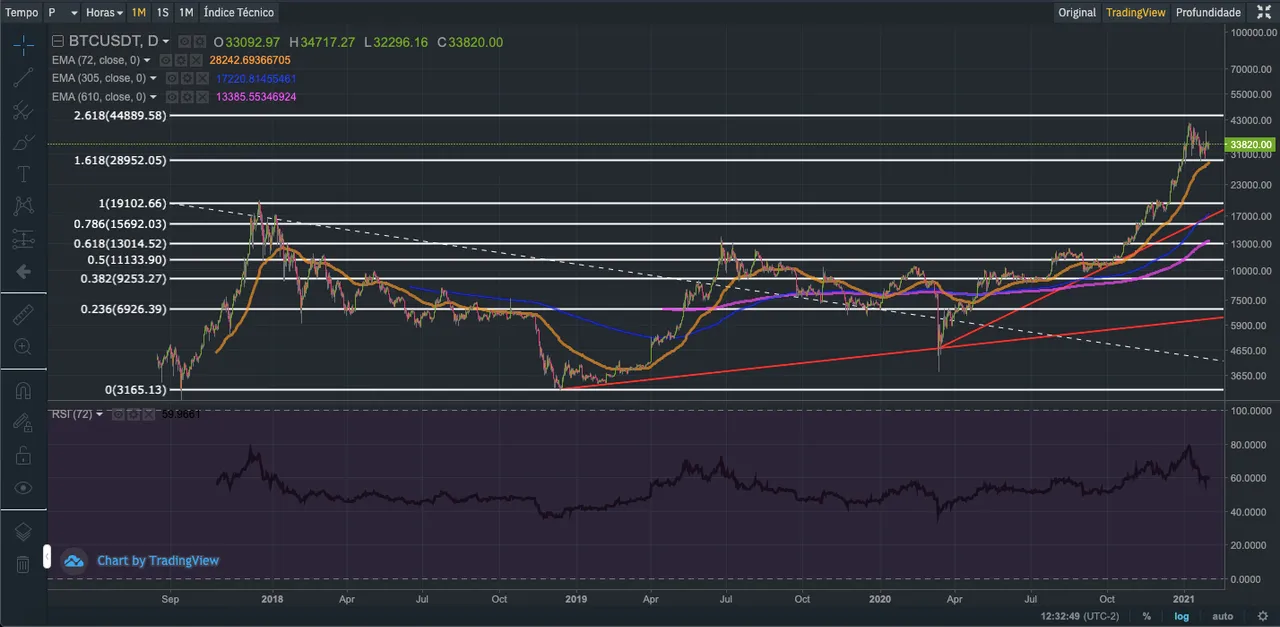Collapse the BTCUSDT legend box
The height and width of the screenshot is (627, 1280).
coord(57,42)
